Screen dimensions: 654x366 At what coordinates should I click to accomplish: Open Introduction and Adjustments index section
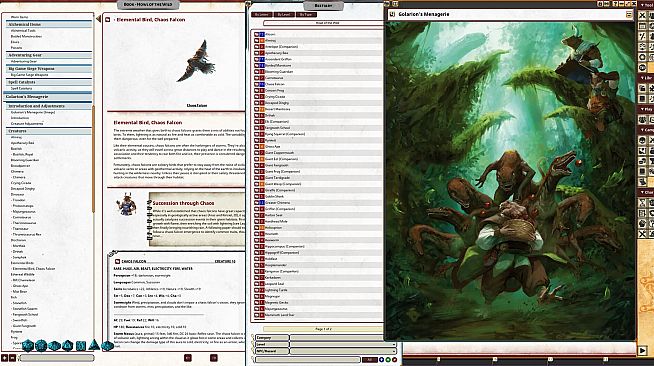tap(48, 106)
